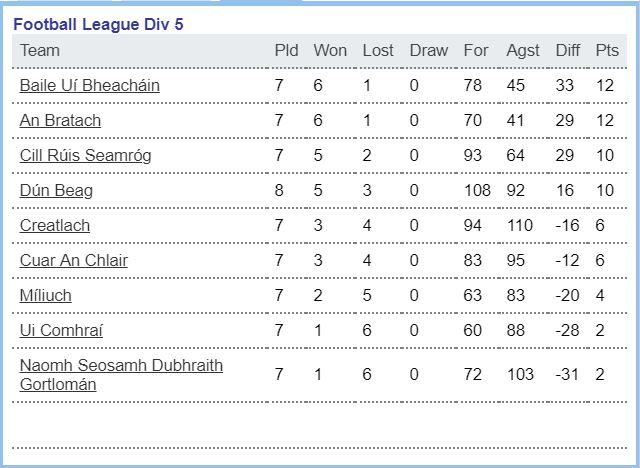
Task: Select the Draw column header
Action: pyautogui.click(x=429, y=51)
